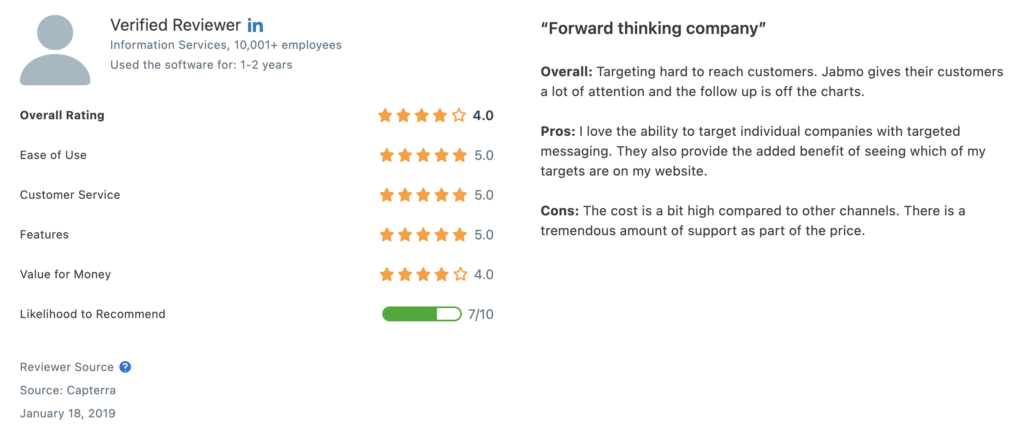Click the Value for Money star rating
The width and height of the screenshot is (1024, 429).
(x=423, y=274)
